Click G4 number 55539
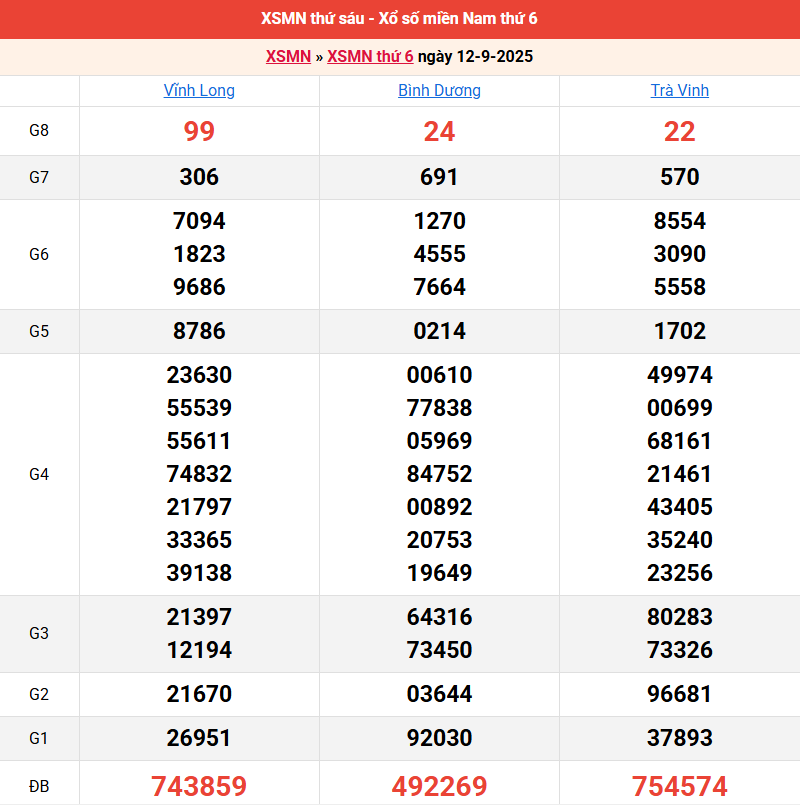This screenshot has width=800, height=805. 199,408
